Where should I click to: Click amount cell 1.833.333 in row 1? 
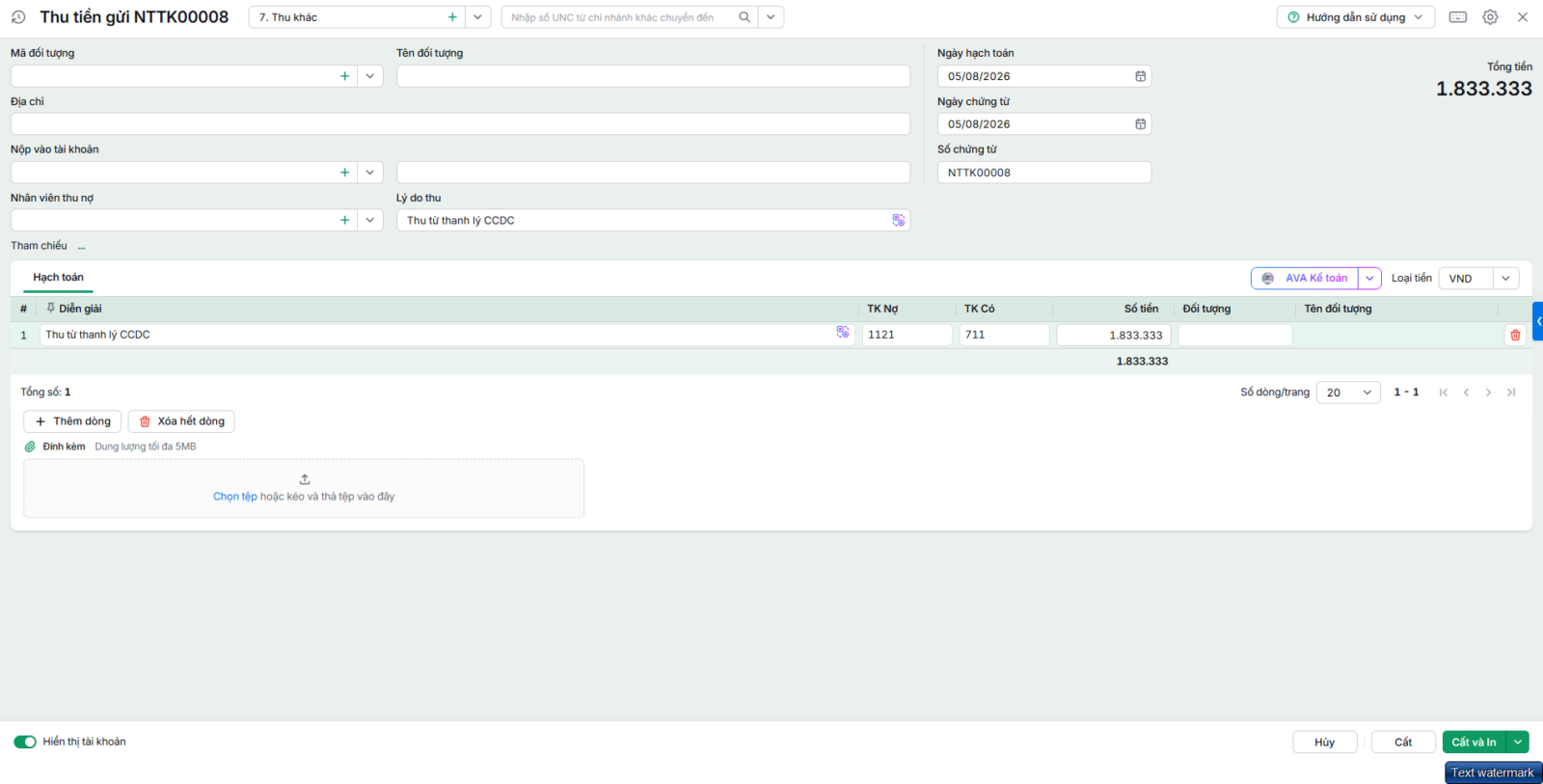tap(1114, 336)
